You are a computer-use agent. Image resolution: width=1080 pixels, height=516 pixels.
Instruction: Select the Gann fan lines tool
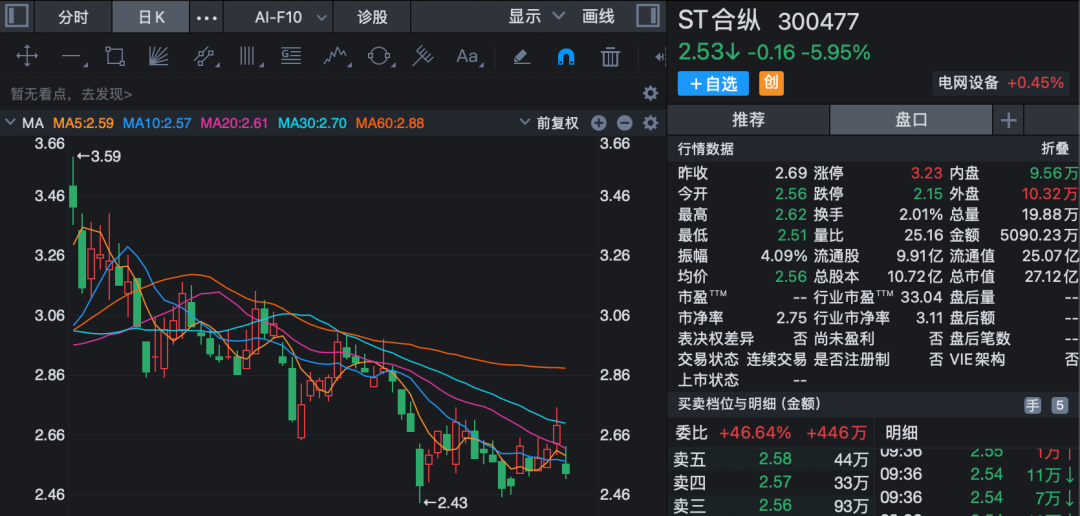tap(158, 57)
